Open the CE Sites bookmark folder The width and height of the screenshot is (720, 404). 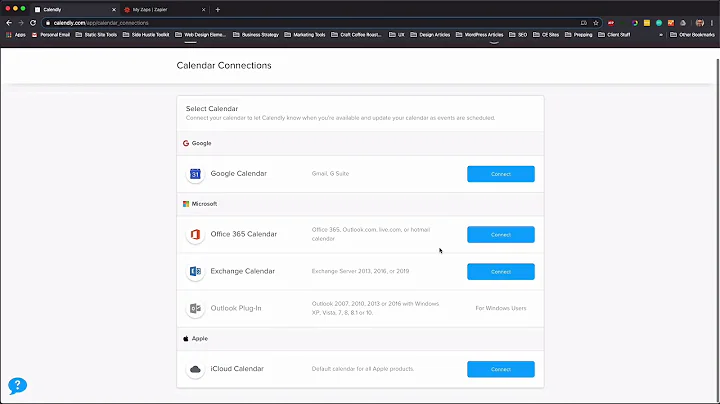coord(546,35)
